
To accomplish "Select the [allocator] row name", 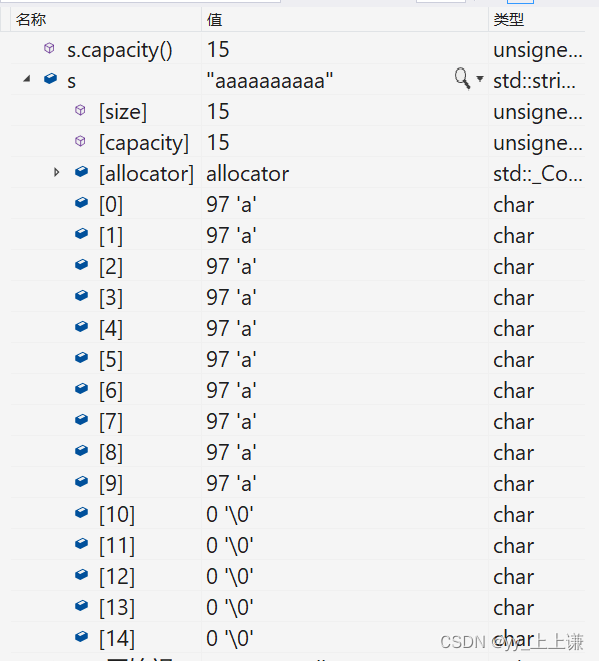I will pos(146,174).
